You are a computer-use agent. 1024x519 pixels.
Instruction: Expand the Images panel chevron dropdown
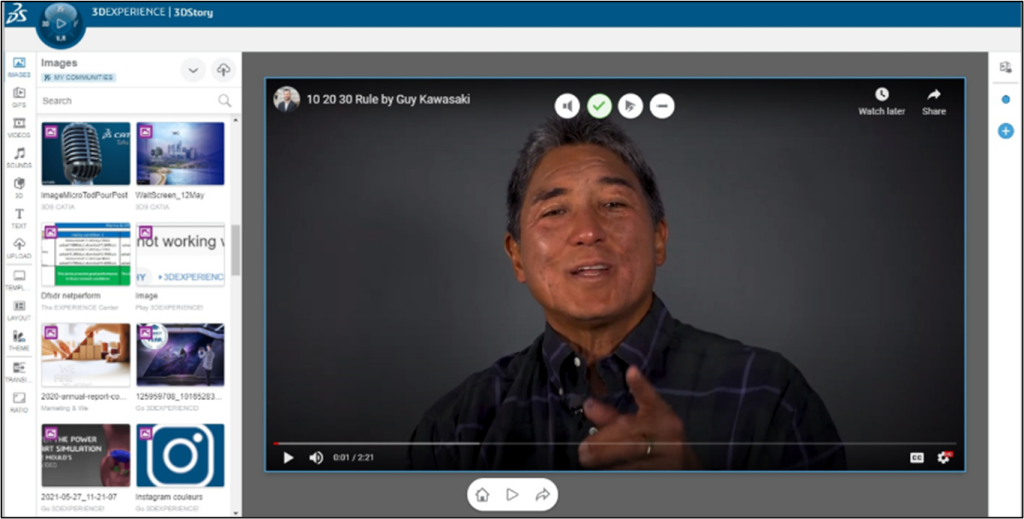click(x=193, y=70)
